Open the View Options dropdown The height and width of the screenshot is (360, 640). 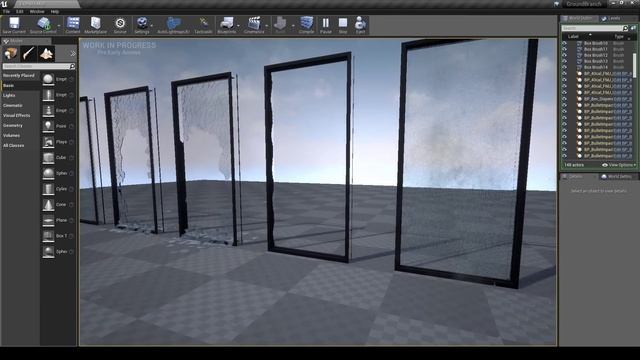coord(619,165)
